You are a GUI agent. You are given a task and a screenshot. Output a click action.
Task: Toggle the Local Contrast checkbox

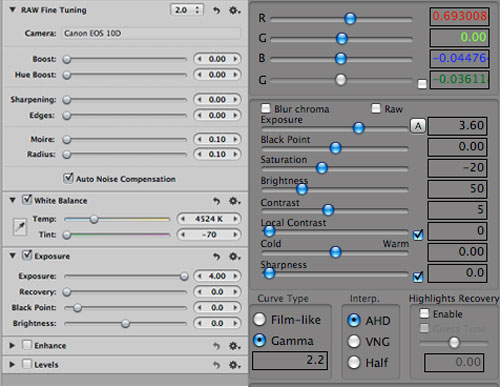[418, 235]
